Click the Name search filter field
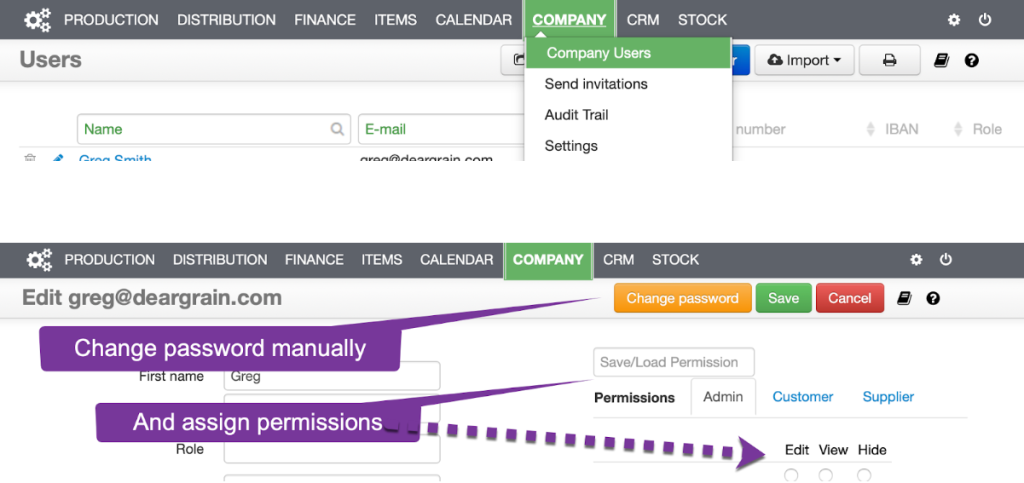Image resolution: width=1024 pixels, height=483 pixels. 214,129
